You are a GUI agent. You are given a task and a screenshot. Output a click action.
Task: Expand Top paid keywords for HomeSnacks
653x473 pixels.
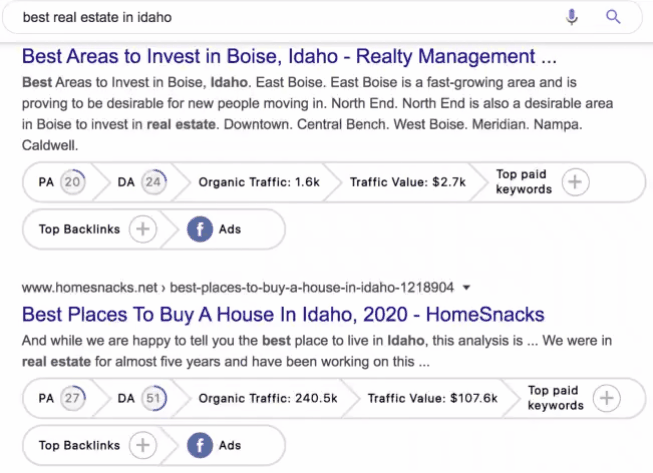click(x=607, y=398)
